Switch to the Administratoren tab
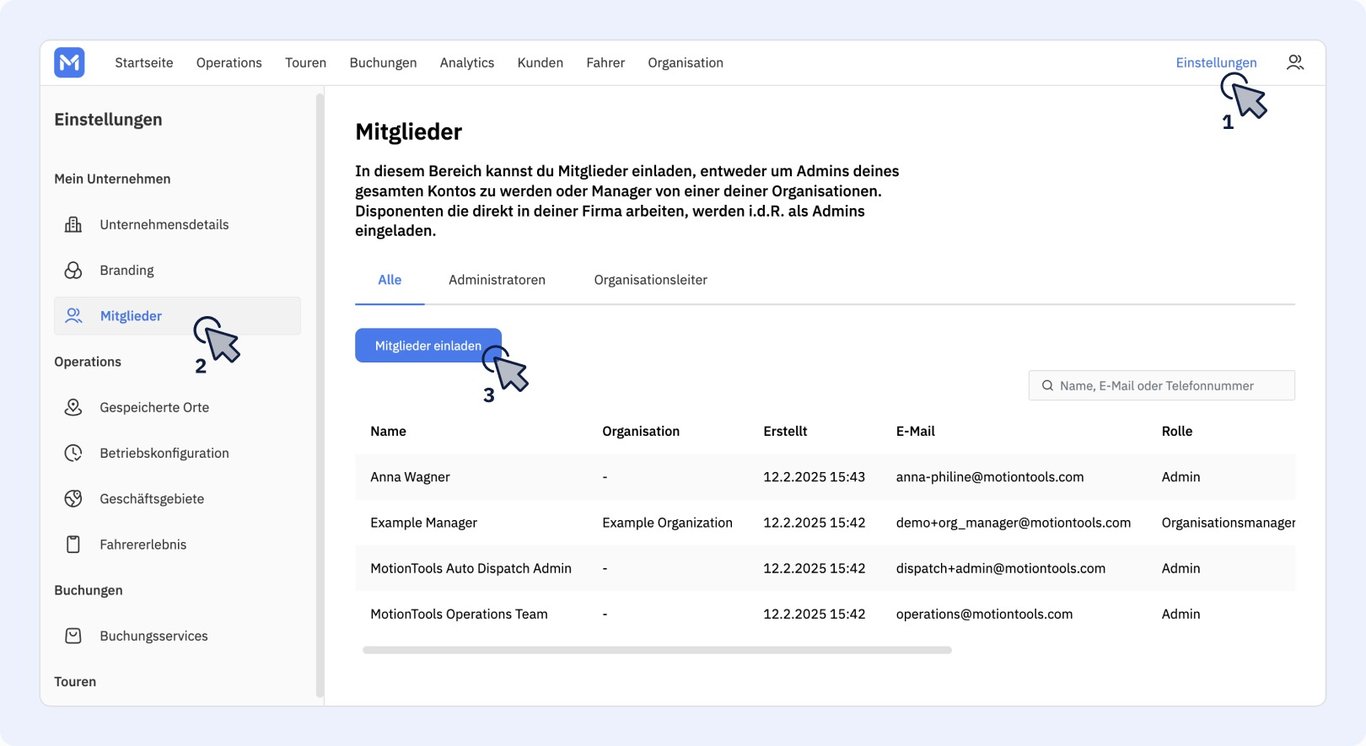The width and height of the screenshot is (1366, 746). [x=497, y=280]
